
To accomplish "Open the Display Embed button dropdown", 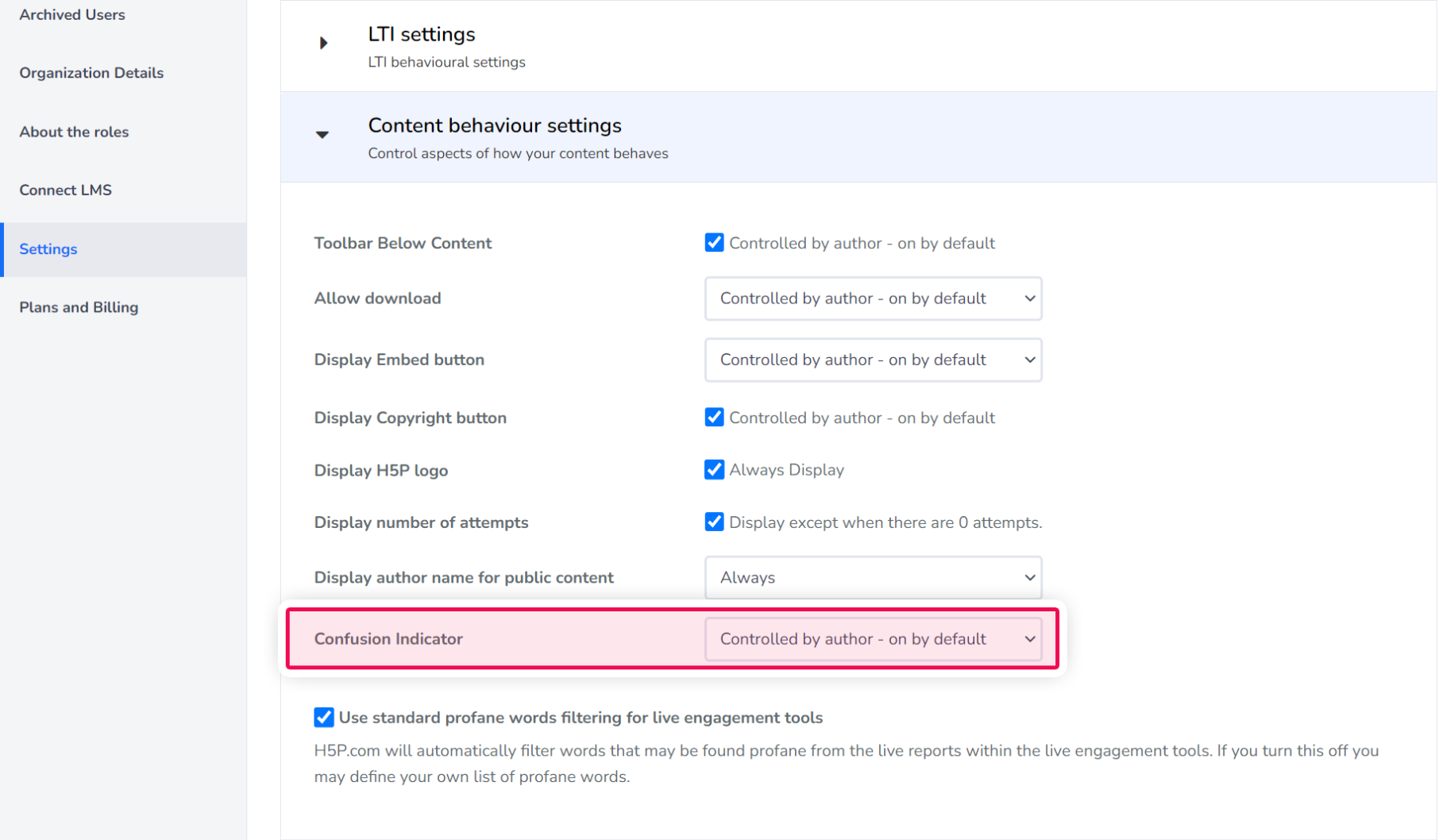I will point(873,360).
